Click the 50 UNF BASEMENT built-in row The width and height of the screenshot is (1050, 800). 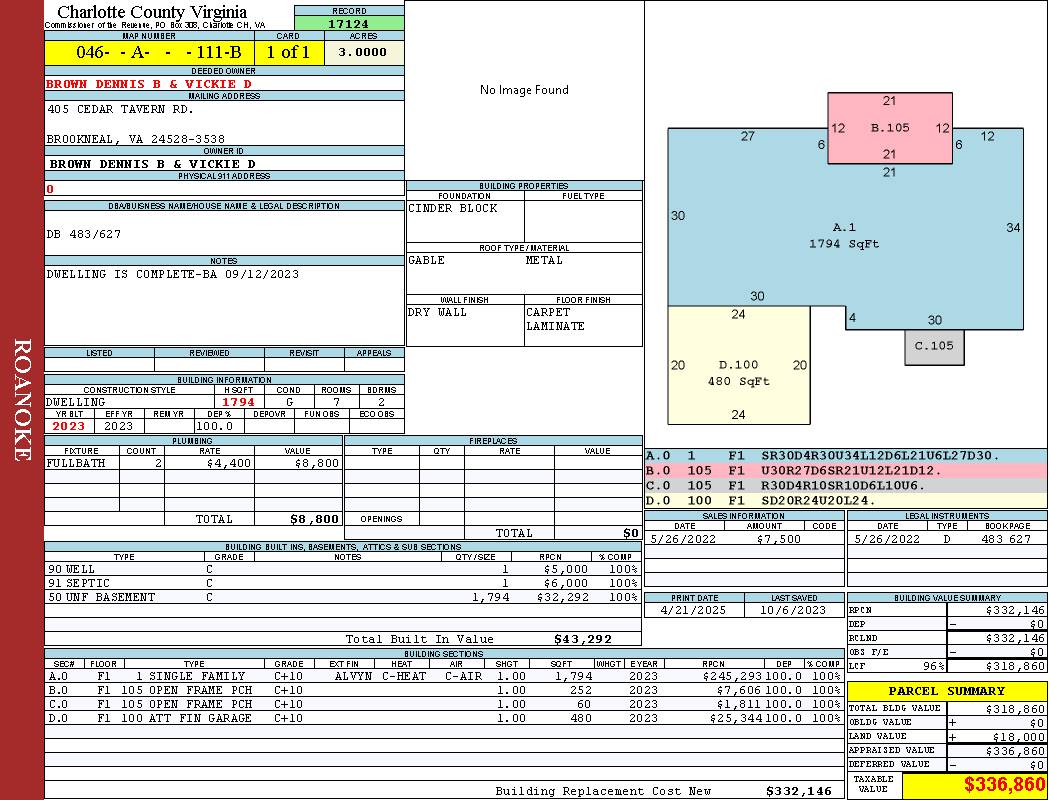tap(340, 597)
